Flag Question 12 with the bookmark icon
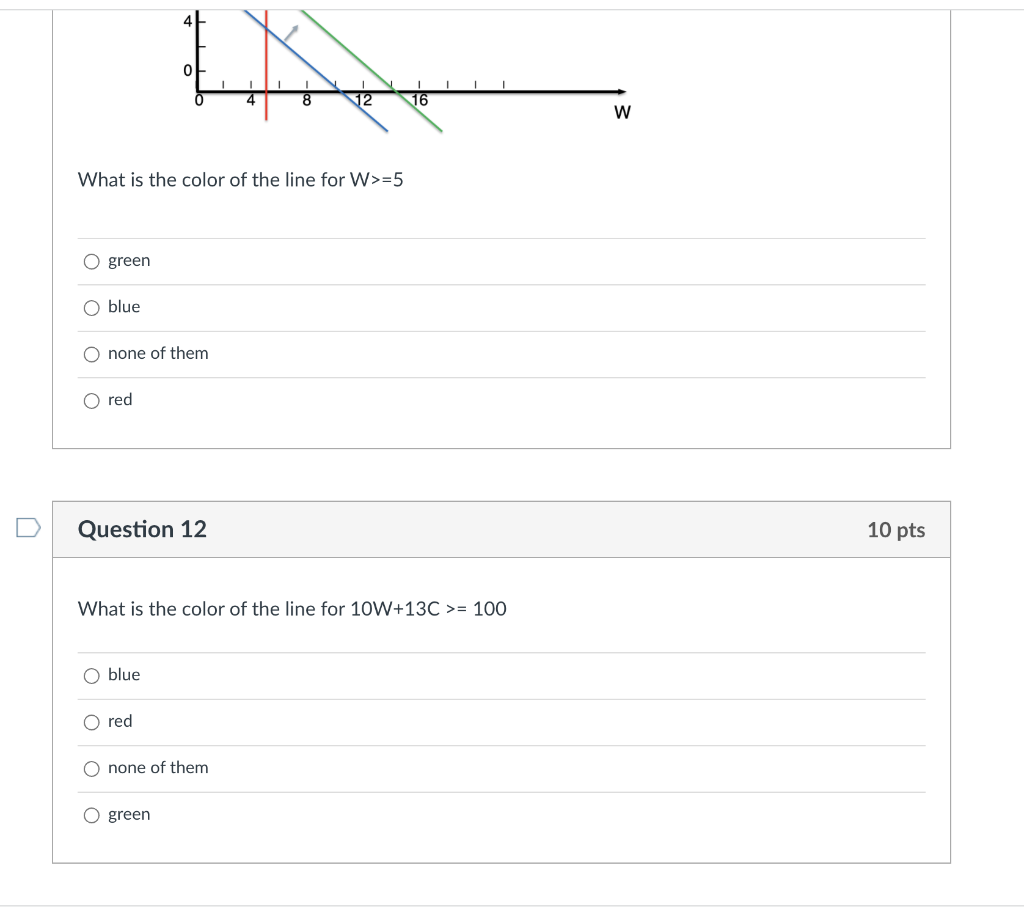The width and height of the screenshot is (1024, 912). (27, 528)
